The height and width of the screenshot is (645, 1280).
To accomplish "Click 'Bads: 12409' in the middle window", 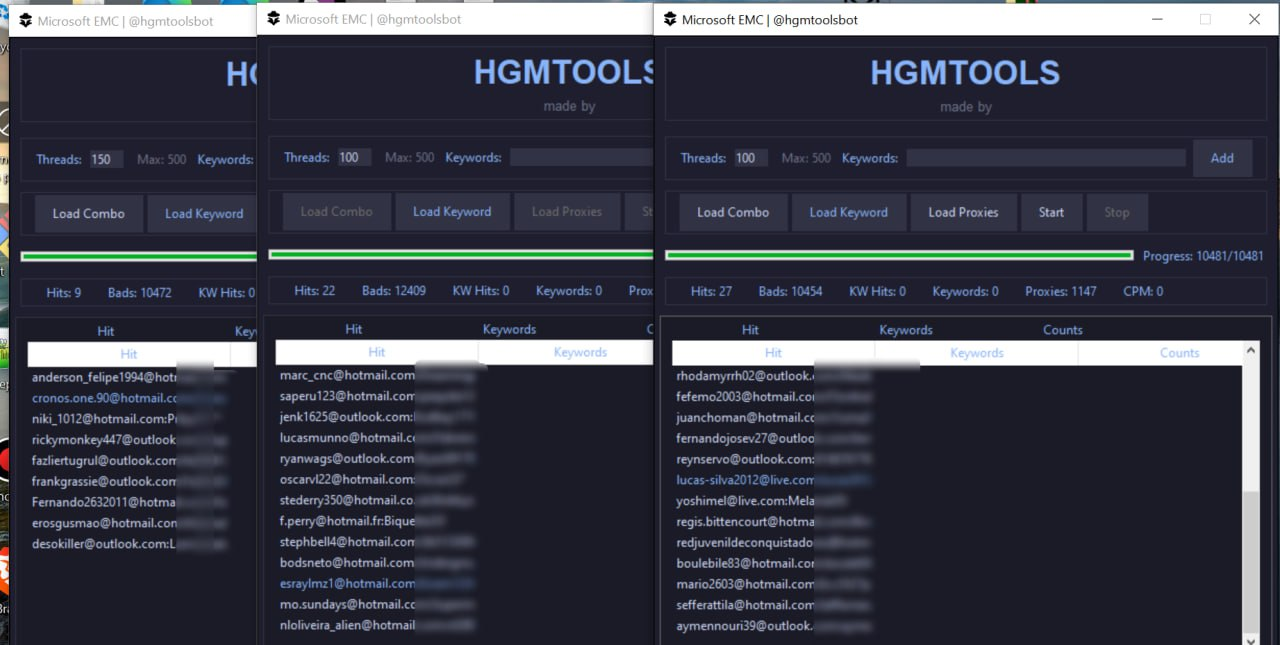I will (x=394, y=290).
